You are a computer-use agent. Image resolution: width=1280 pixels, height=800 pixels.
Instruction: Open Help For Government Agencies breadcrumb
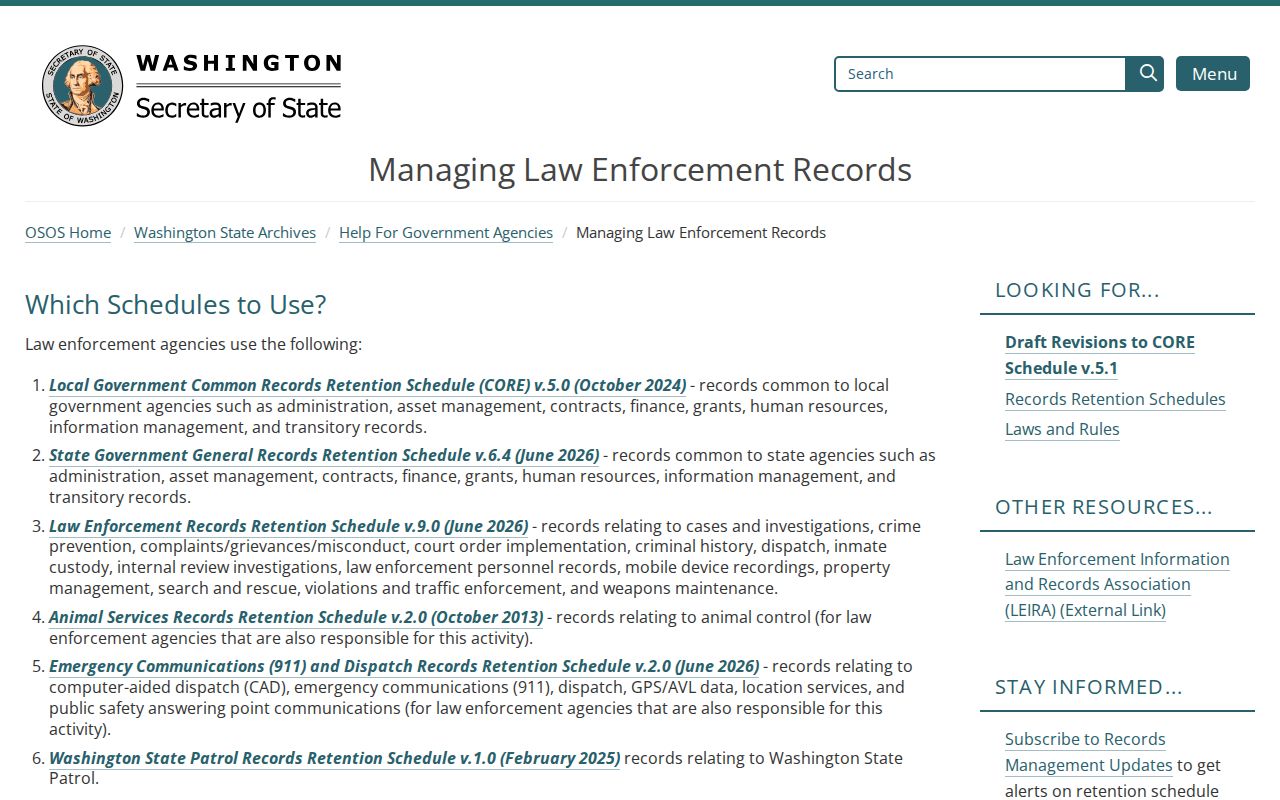[x=446, y=233]
